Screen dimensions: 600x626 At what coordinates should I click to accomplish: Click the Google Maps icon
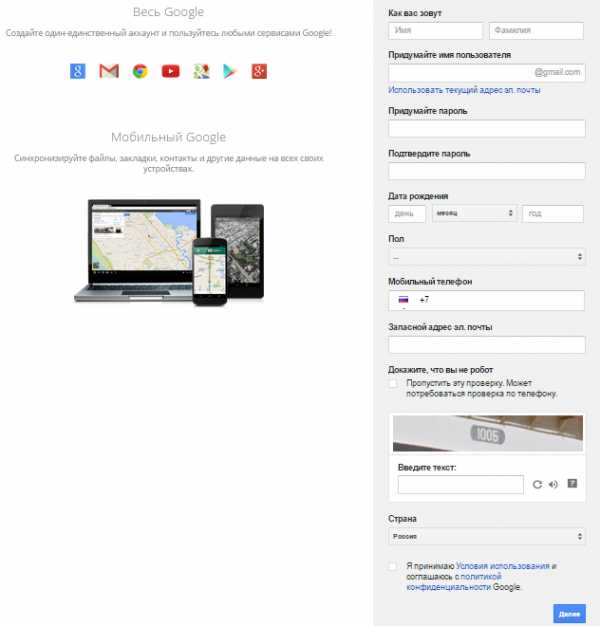tap(202, 71)
